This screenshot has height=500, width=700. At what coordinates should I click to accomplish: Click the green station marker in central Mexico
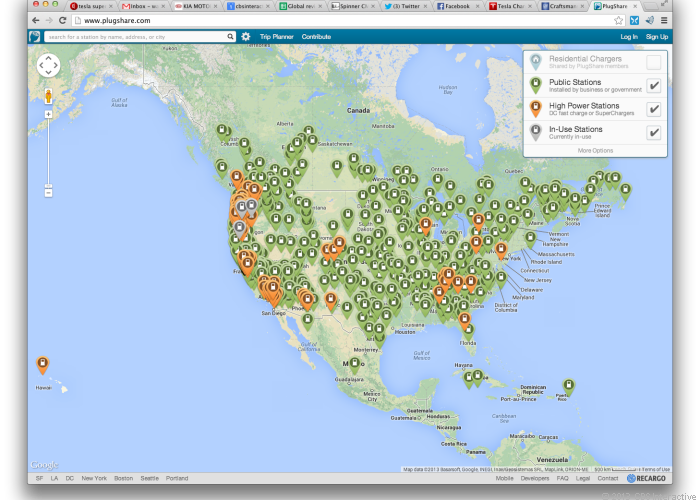[x=354, y=365]
